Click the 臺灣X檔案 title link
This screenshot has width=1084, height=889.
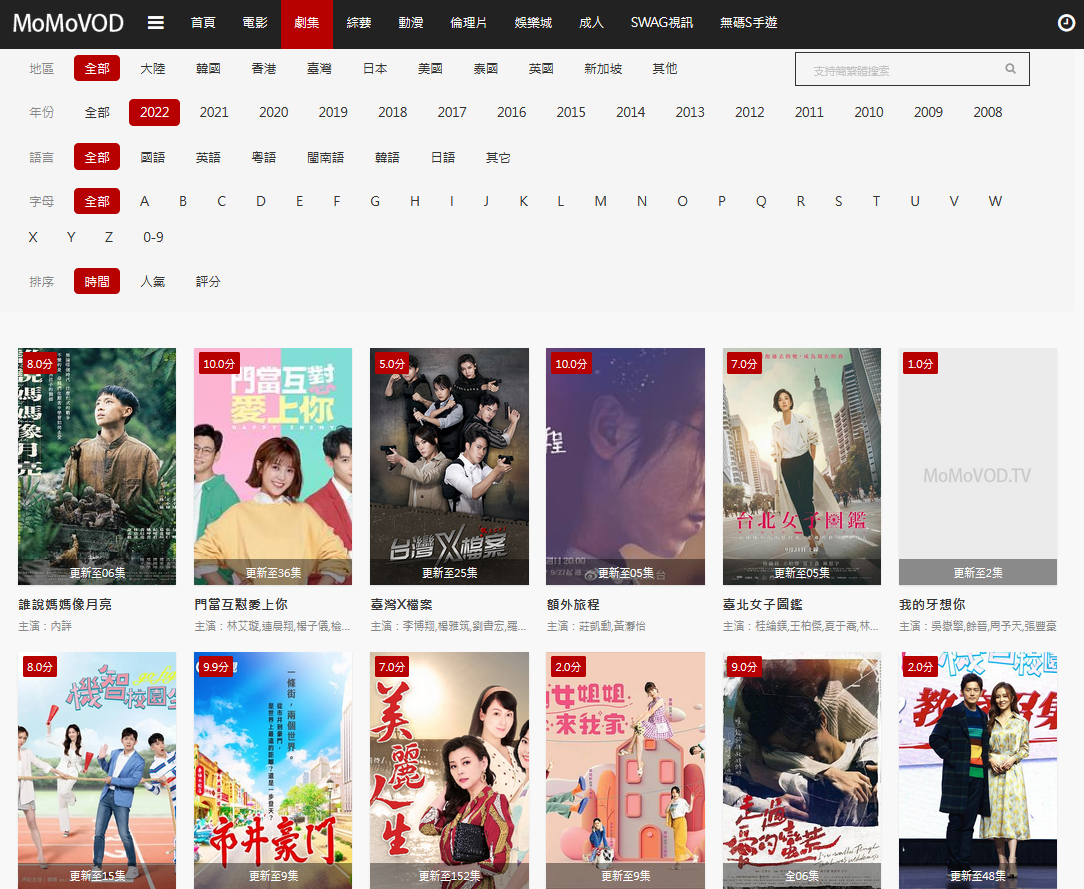click(402, 605)
